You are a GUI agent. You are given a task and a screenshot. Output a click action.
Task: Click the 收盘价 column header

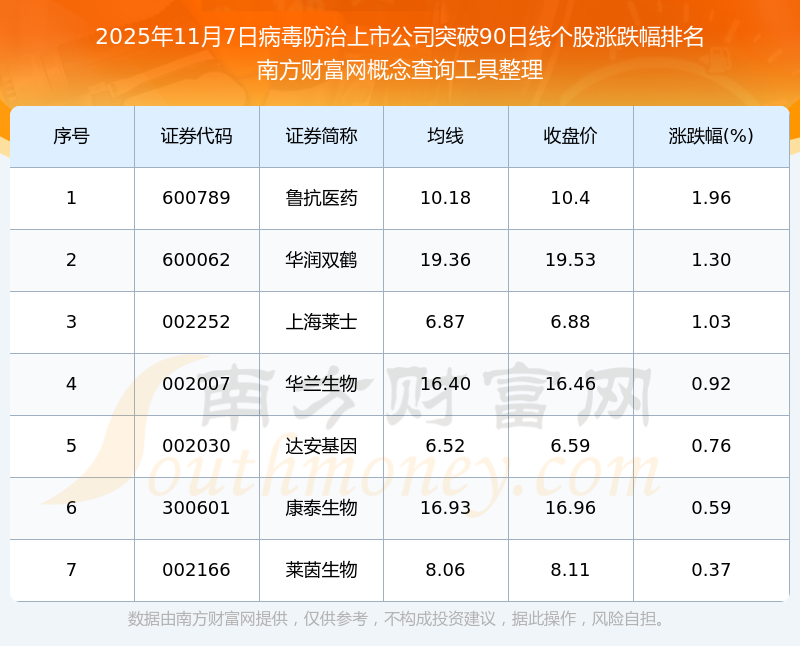click(x=570, y=136)
